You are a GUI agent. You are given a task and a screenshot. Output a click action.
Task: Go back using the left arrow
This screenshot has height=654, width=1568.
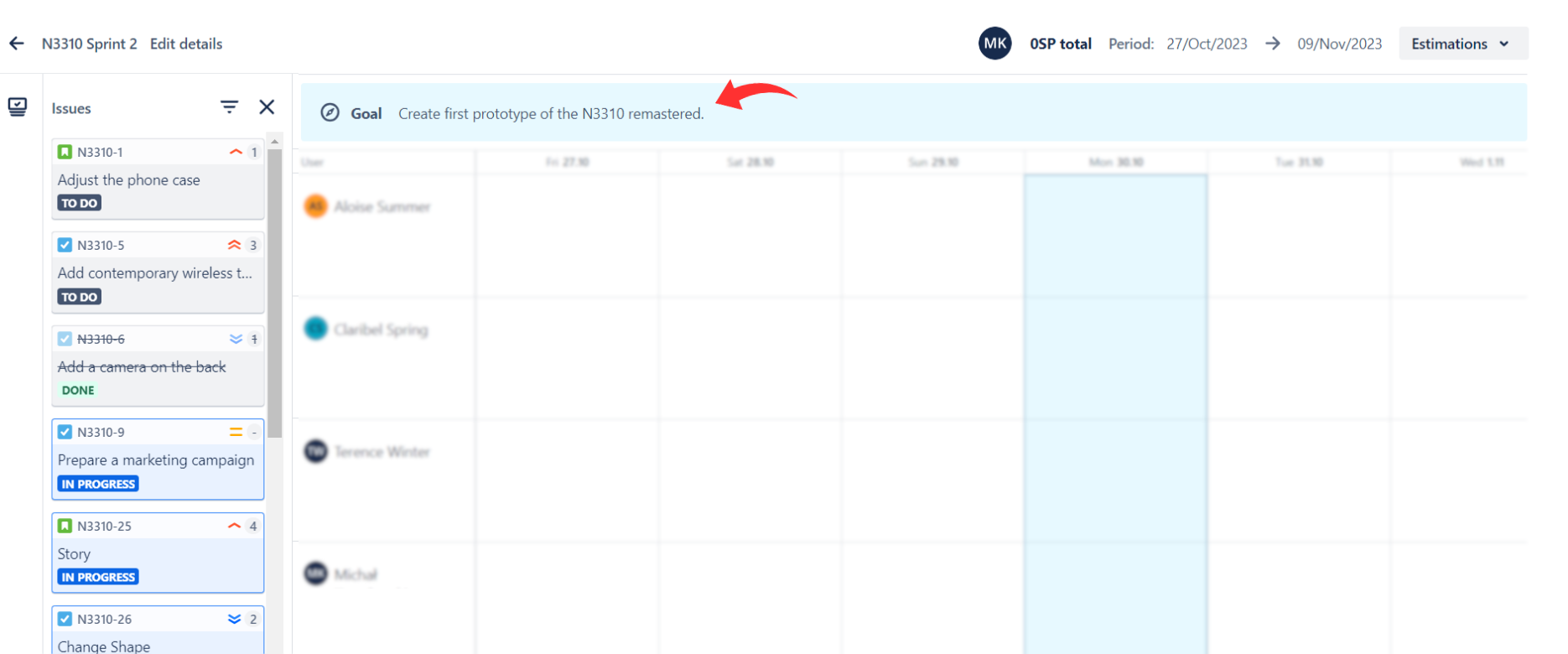tap(17, 44)
